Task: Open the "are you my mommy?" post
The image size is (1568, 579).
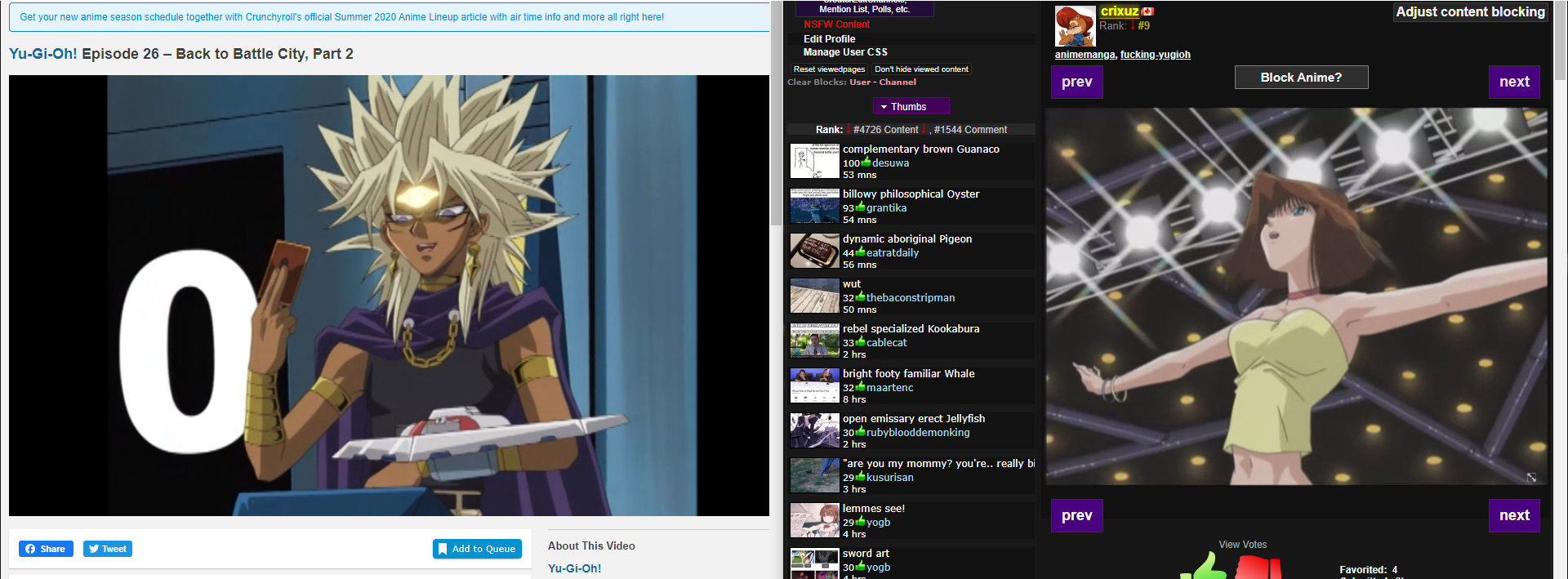Action: pos(938,464)
